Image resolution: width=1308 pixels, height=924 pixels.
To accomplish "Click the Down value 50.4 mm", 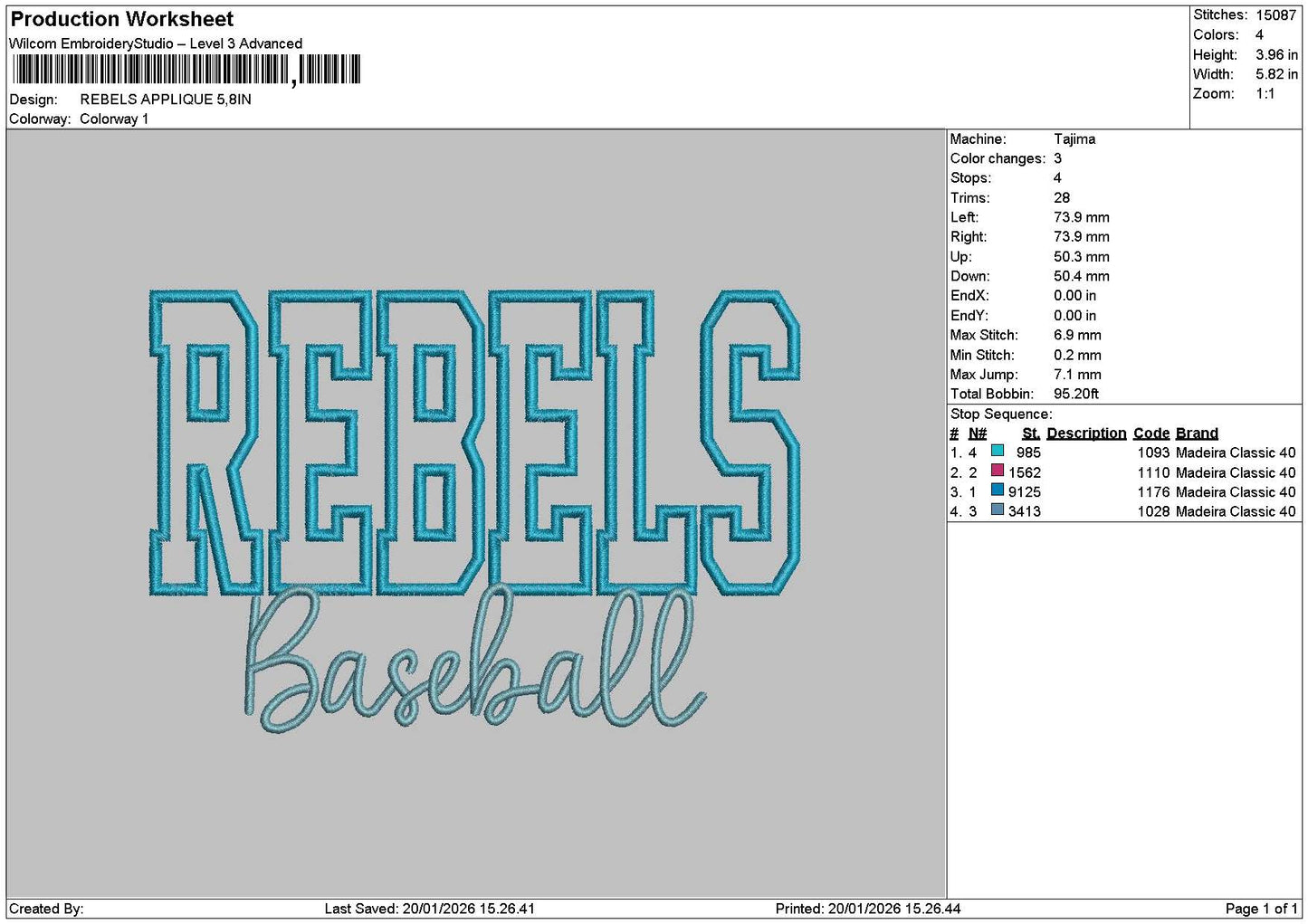I will point(1082,277).
